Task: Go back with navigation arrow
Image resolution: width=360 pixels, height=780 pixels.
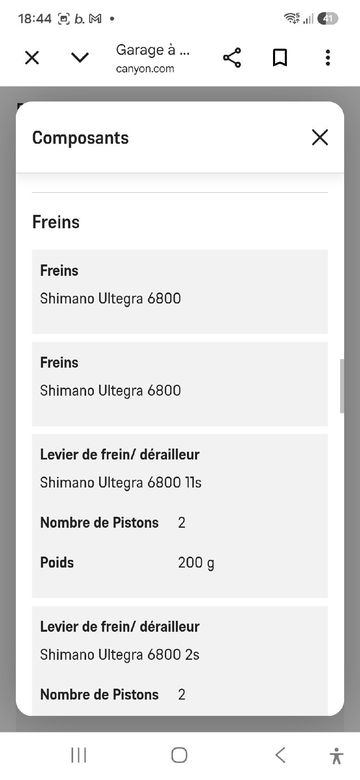Action: pos(280,755)
